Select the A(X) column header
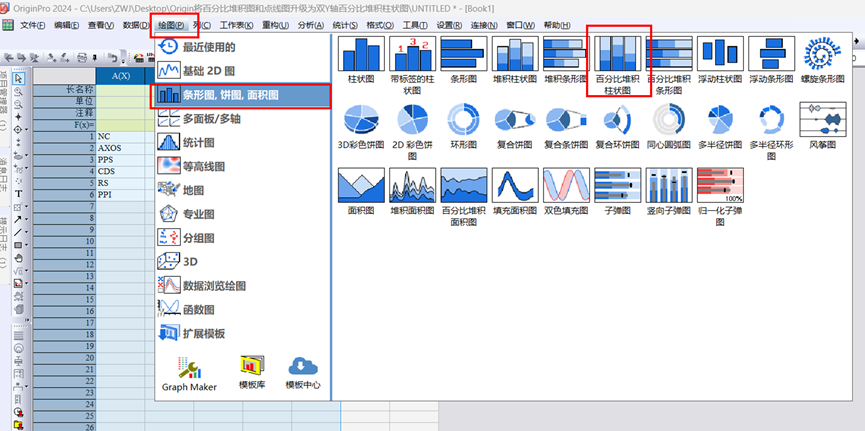This screenshot has width=865, height=431. point(121,76)
